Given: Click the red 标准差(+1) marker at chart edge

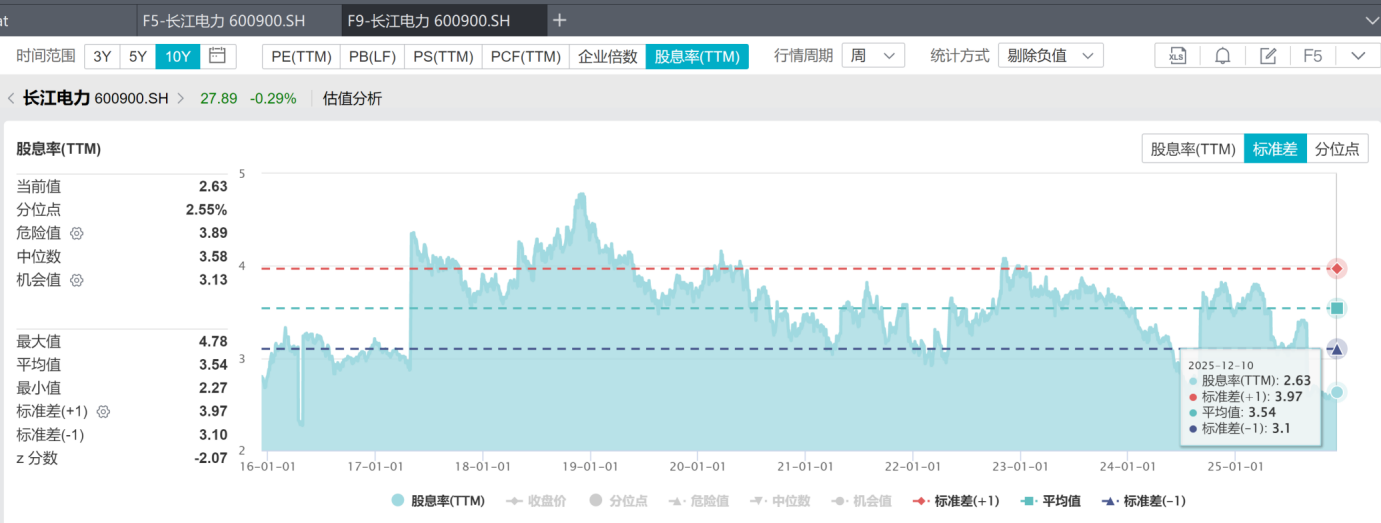Looking at the screenshot, I should click(1337, 268).
